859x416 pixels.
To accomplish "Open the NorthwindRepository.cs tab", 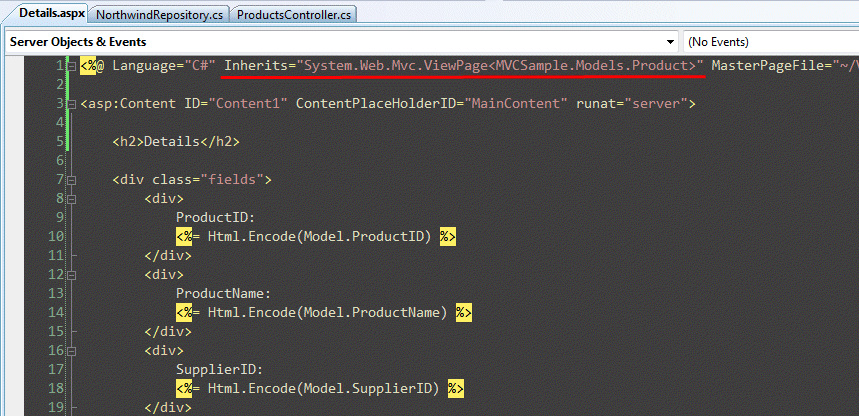I will (159, 15).
